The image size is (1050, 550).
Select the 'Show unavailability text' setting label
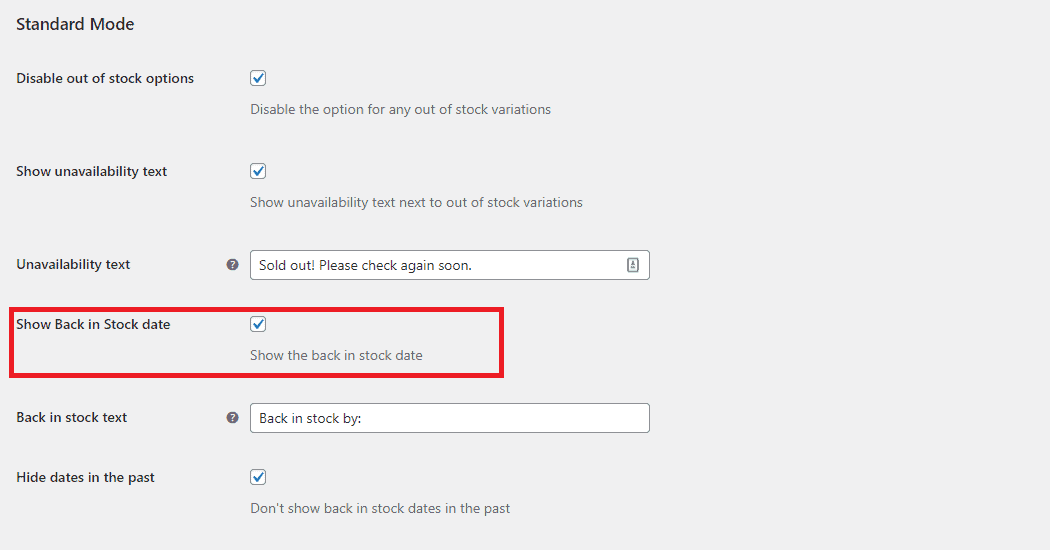(x=92, y=171)
